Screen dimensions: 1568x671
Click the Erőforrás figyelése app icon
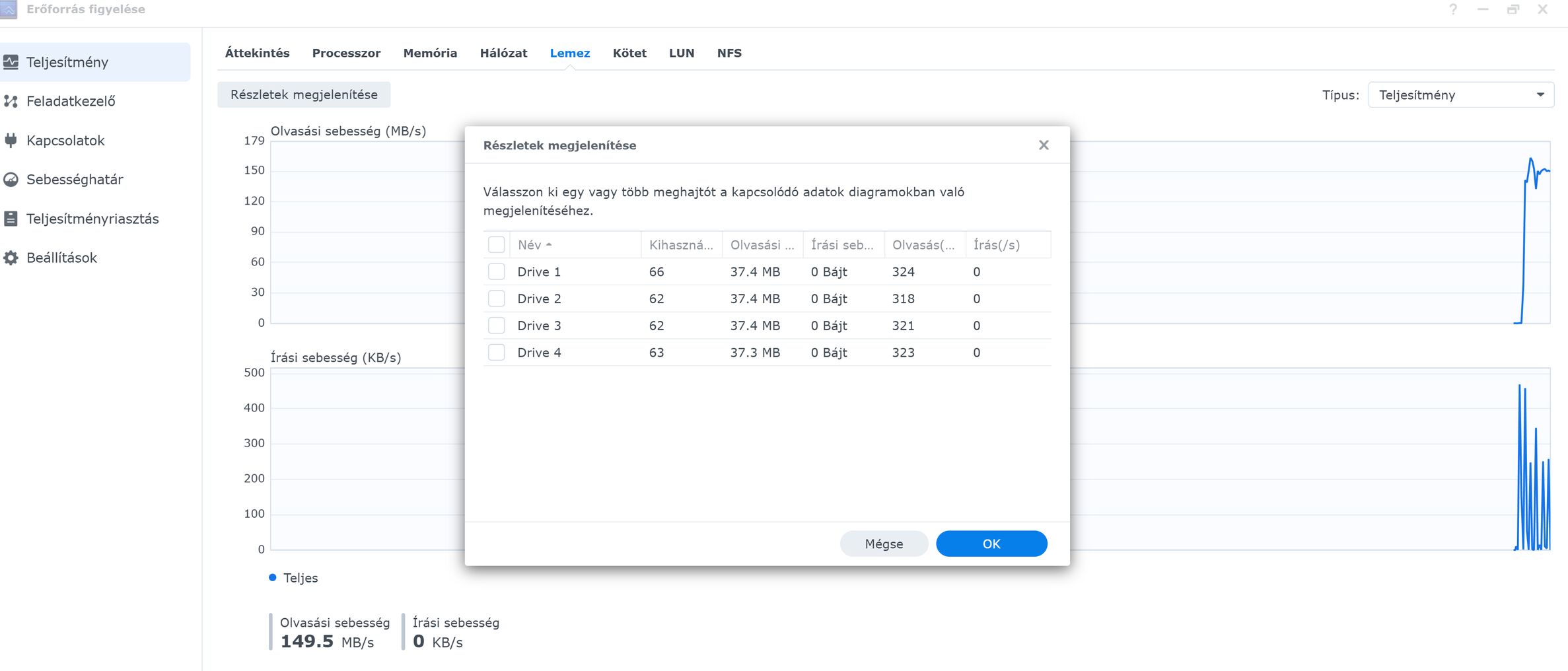tap(9, 9)
